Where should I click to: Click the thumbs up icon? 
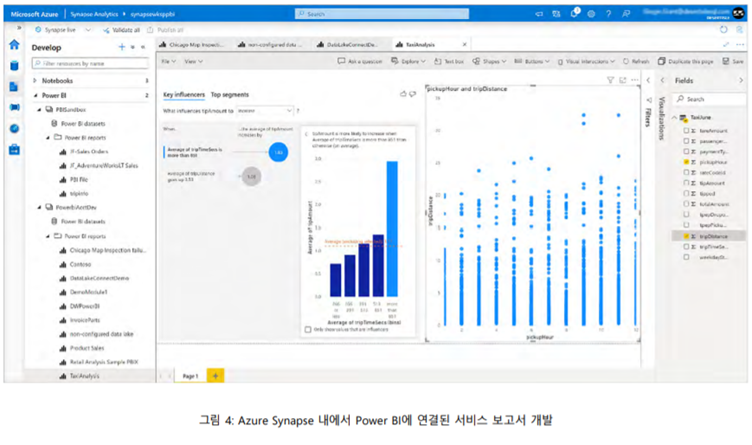(403, 94)
